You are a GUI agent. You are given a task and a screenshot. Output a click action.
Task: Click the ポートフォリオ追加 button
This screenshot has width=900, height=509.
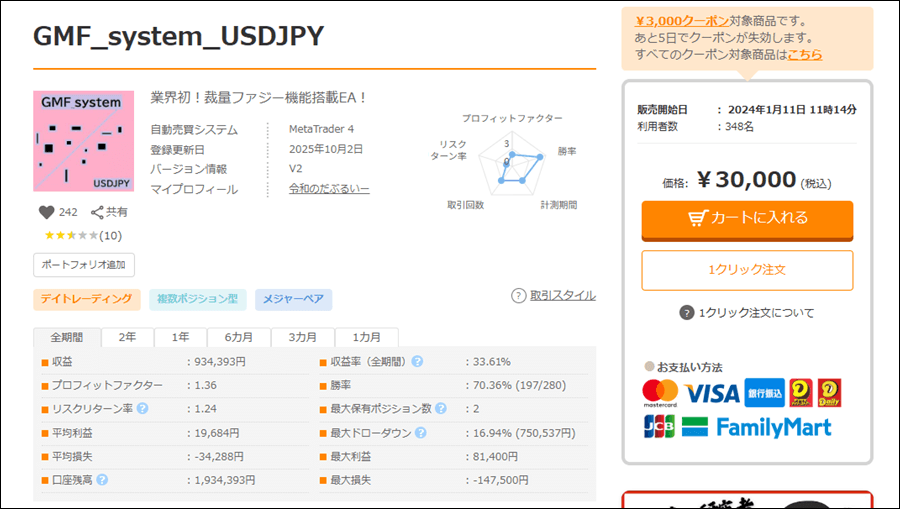coord(84,265)
